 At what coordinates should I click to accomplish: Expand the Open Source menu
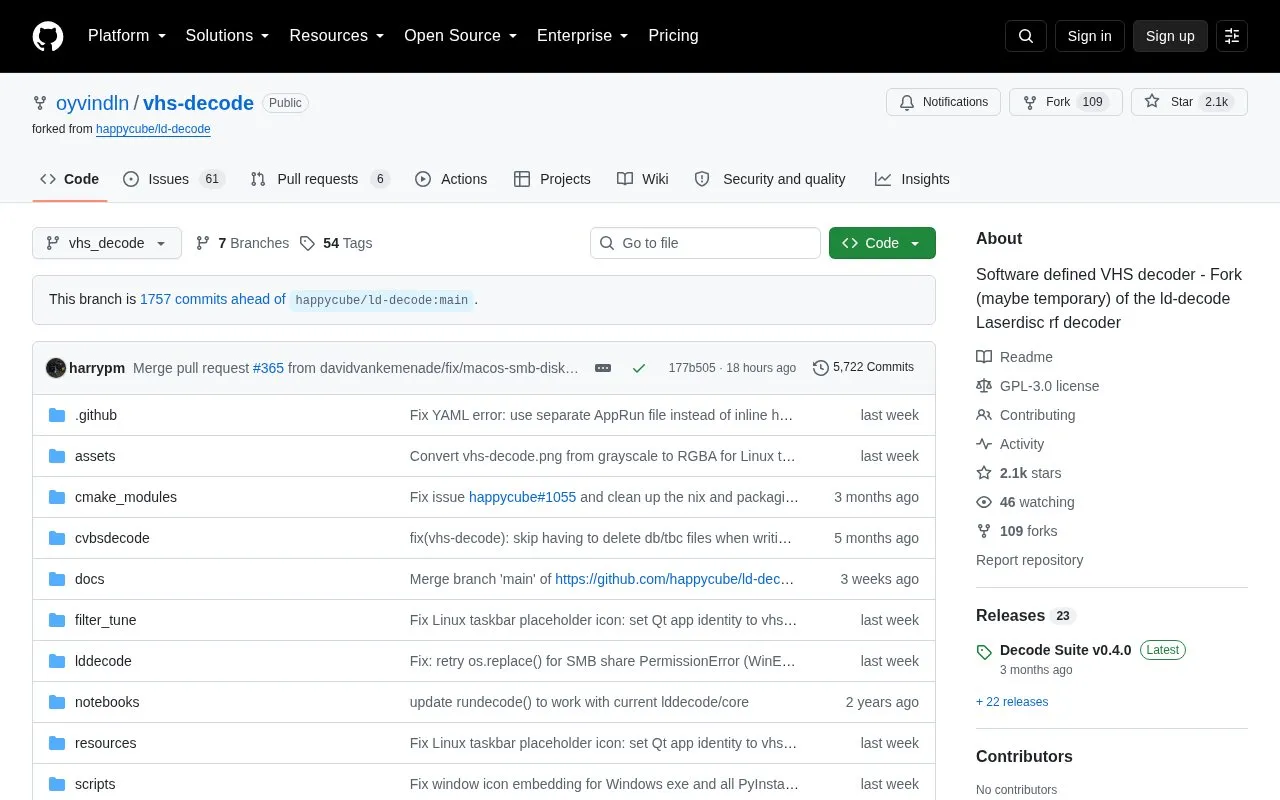[461, 36]
